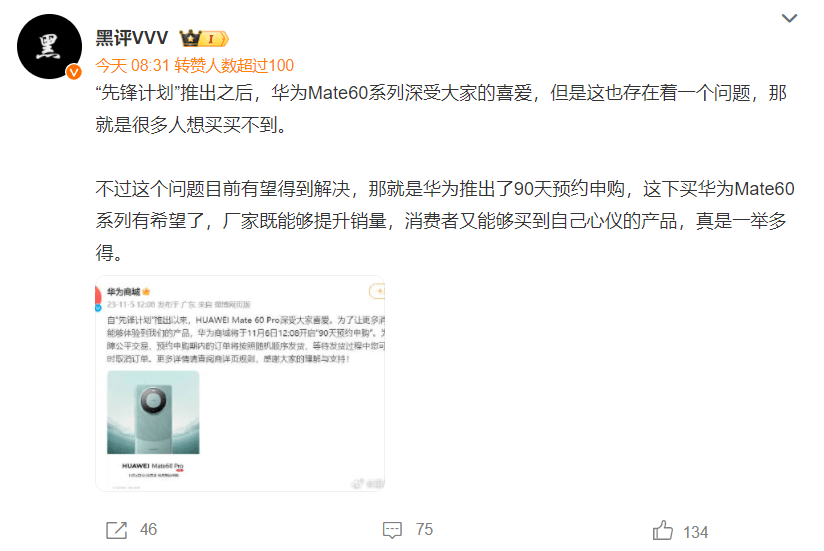Click the like count 134
This screenshot has height=551, width=824.
696,533
